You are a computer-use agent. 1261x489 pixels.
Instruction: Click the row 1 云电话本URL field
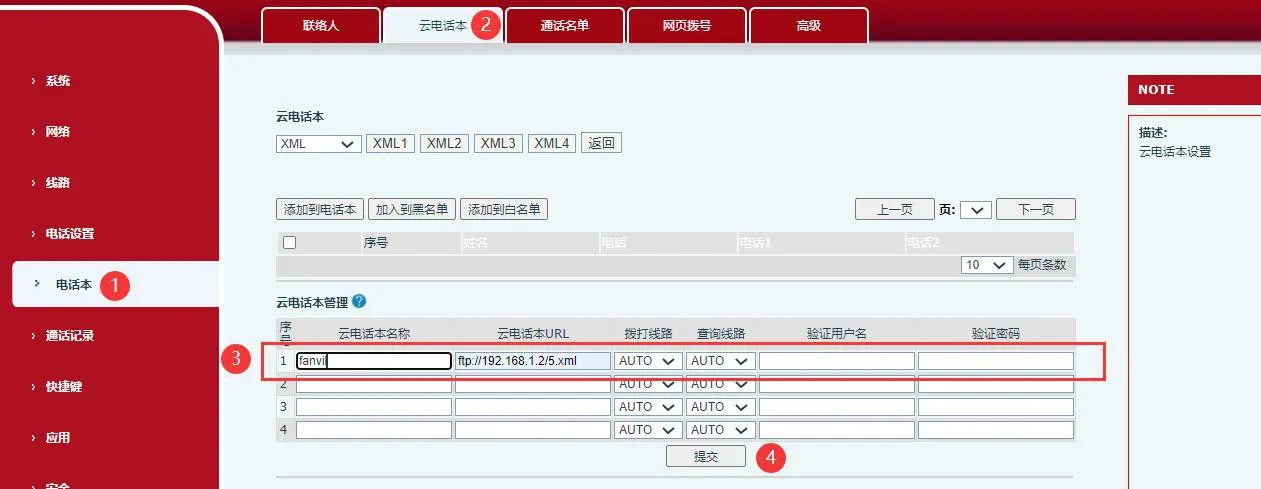[x=532, y=361]
